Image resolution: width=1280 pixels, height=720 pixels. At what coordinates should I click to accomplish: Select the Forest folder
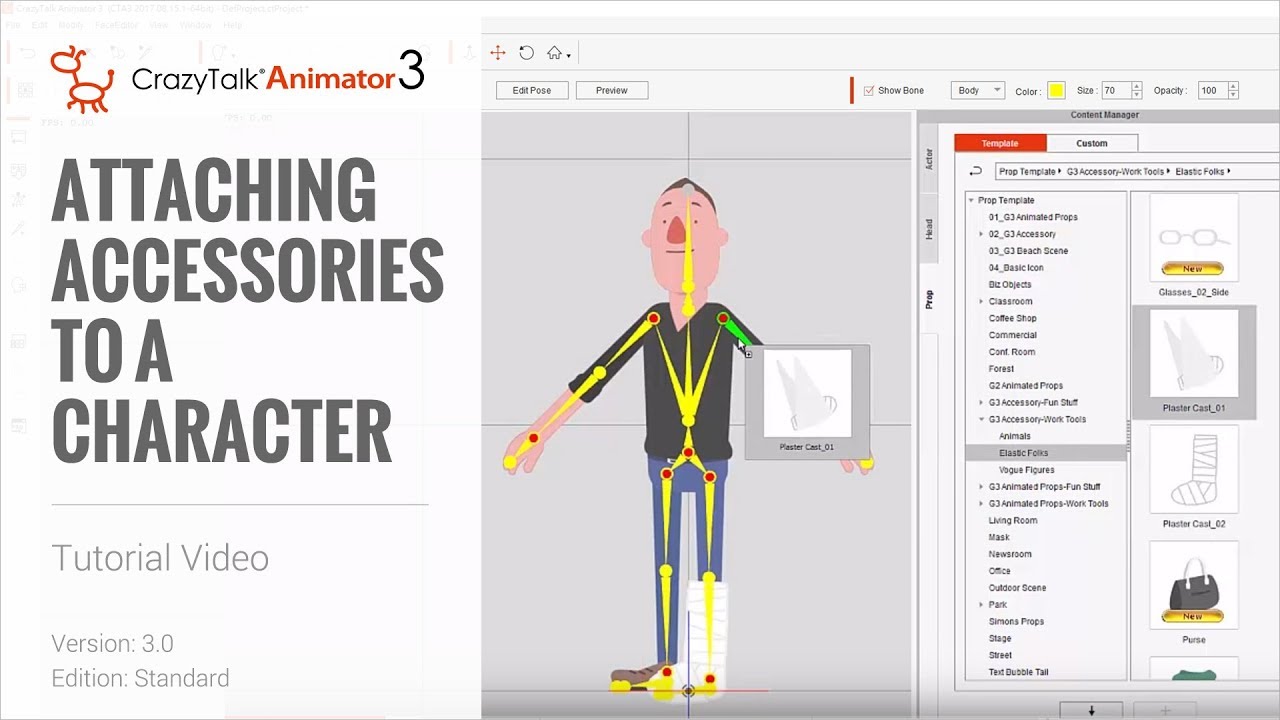click(x=1001, y=369)
